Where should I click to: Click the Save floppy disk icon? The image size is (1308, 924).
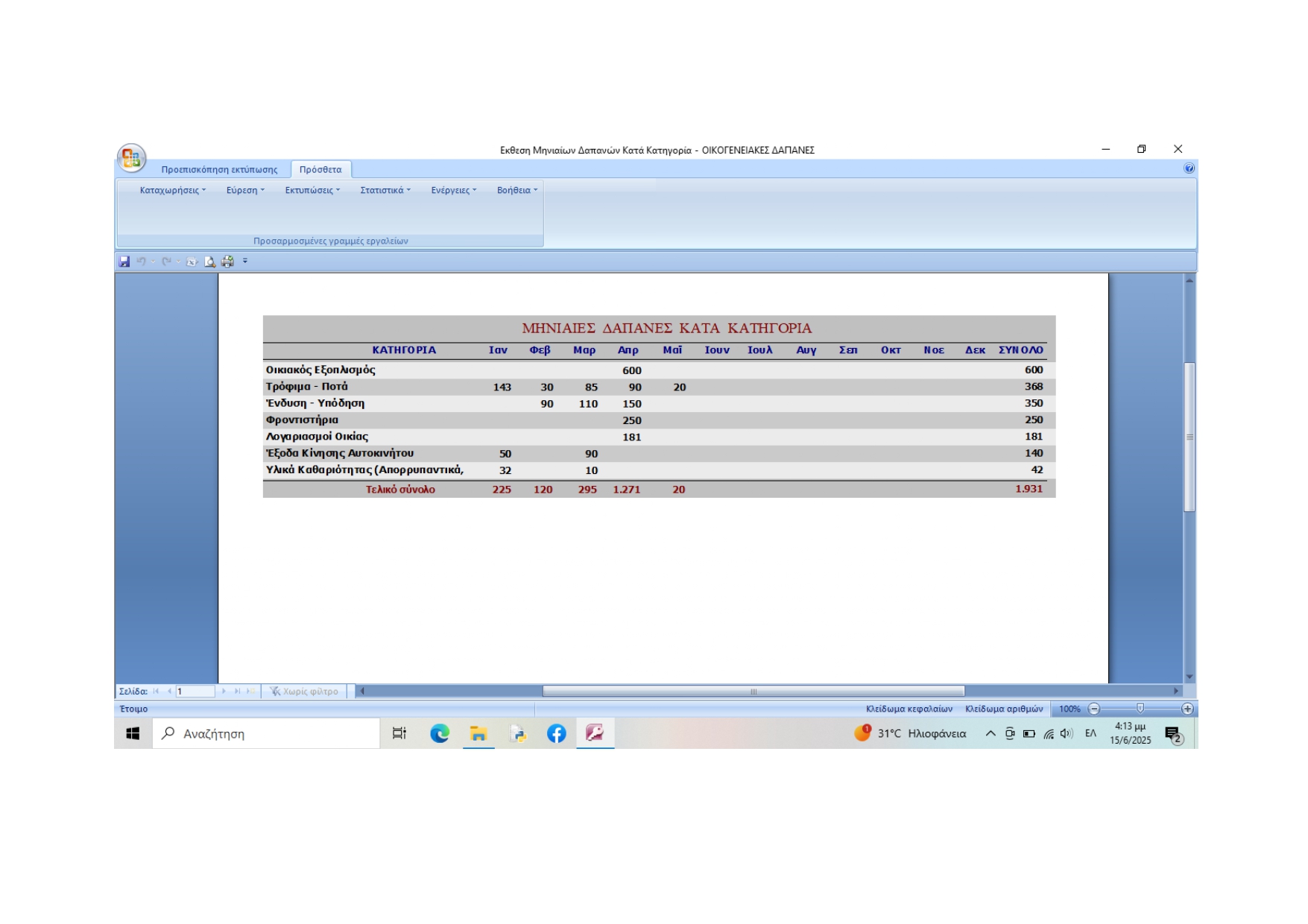[x=124, y=262]
